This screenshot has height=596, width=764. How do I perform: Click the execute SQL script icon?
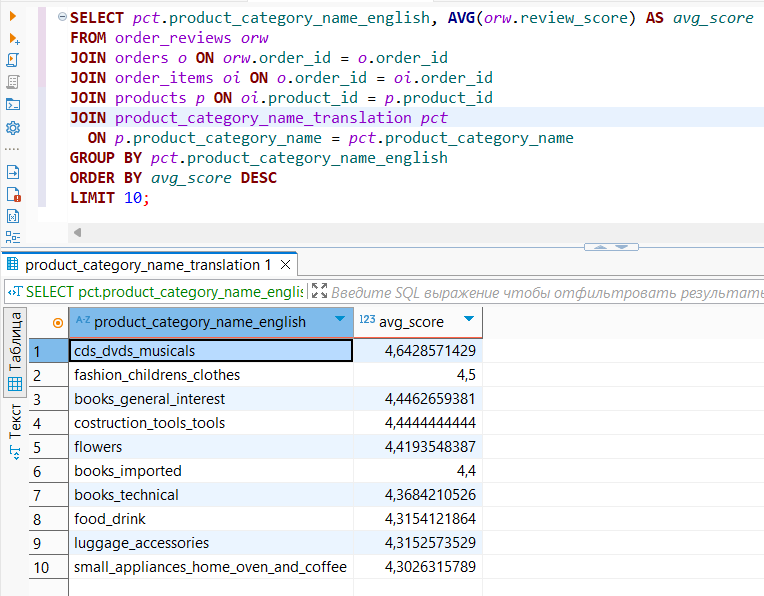[13, 60]
